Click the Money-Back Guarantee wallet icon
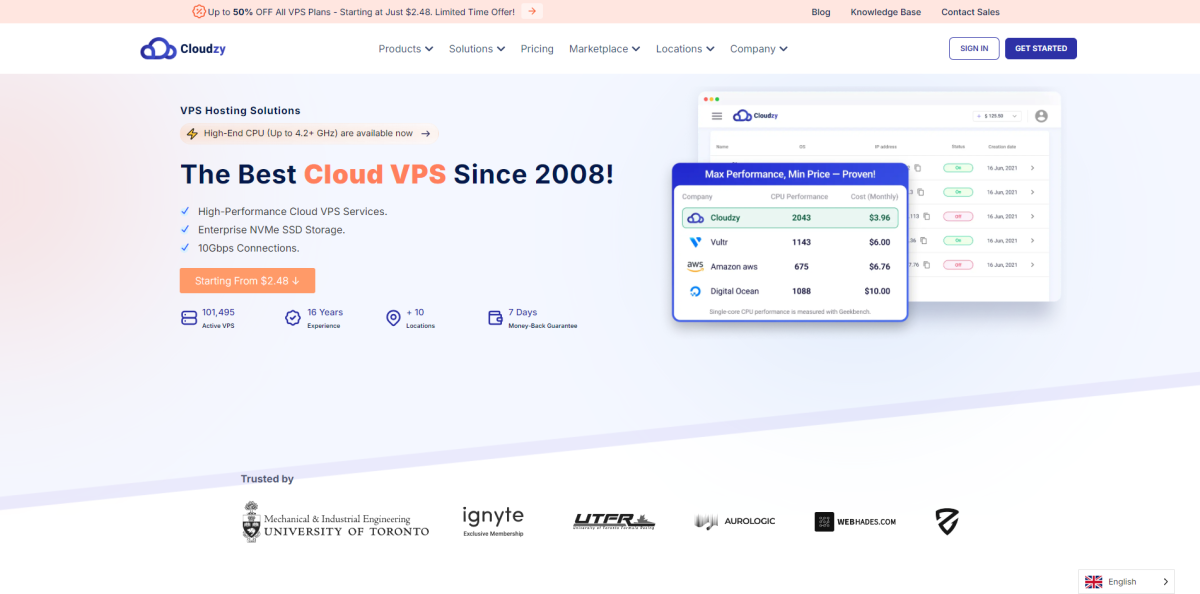This screenshot has height=594, width=1200. click(495, 318)
